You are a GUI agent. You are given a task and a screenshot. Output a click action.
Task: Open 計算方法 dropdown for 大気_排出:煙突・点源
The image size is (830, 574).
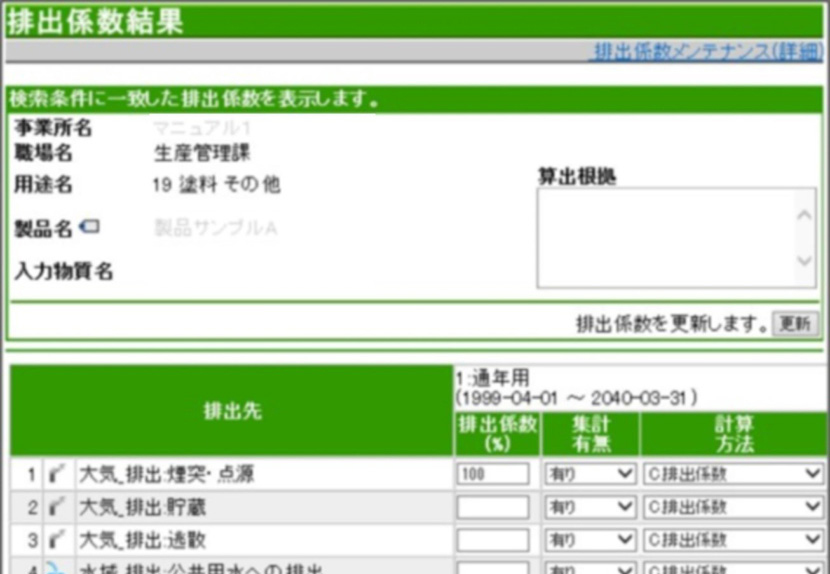734,473
